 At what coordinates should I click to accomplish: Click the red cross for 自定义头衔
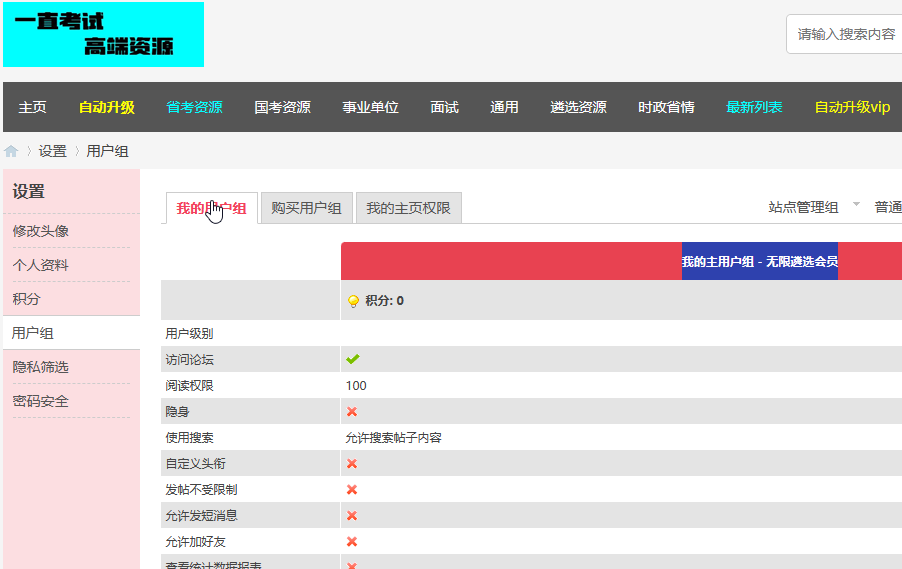[352, 464]
